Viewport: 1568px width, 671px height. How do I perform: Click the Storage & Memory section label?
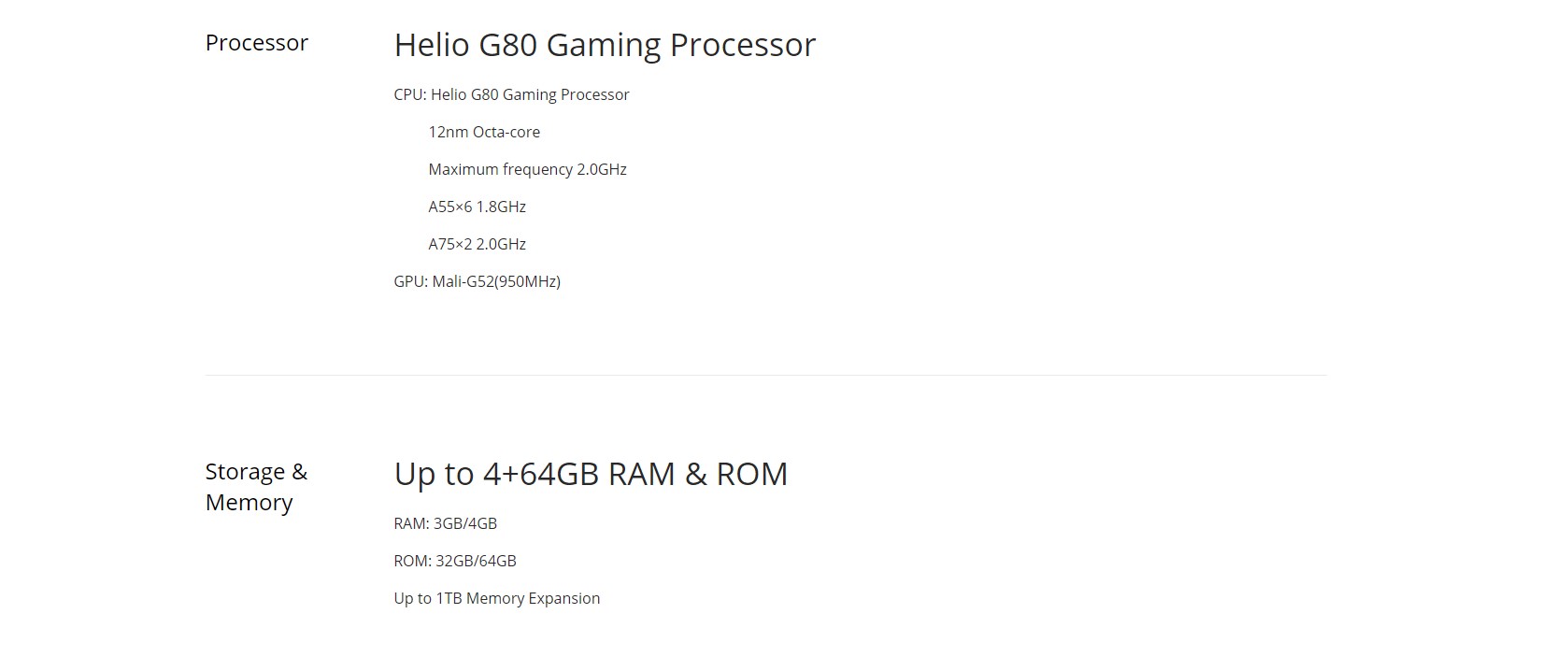pyautogui.click(x=256, y=487)
